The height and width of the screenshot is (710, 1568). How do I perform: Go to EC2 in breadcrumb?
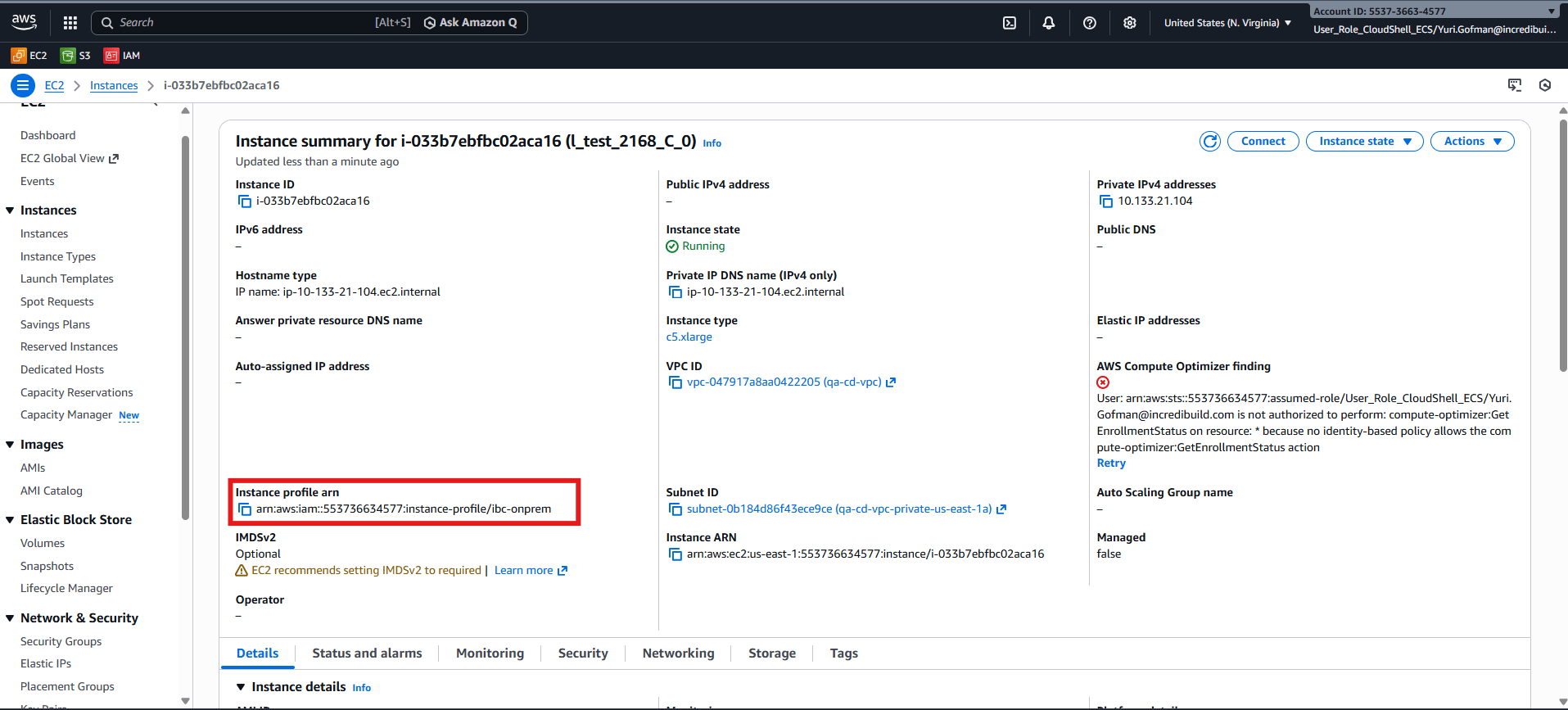point(54,85)
